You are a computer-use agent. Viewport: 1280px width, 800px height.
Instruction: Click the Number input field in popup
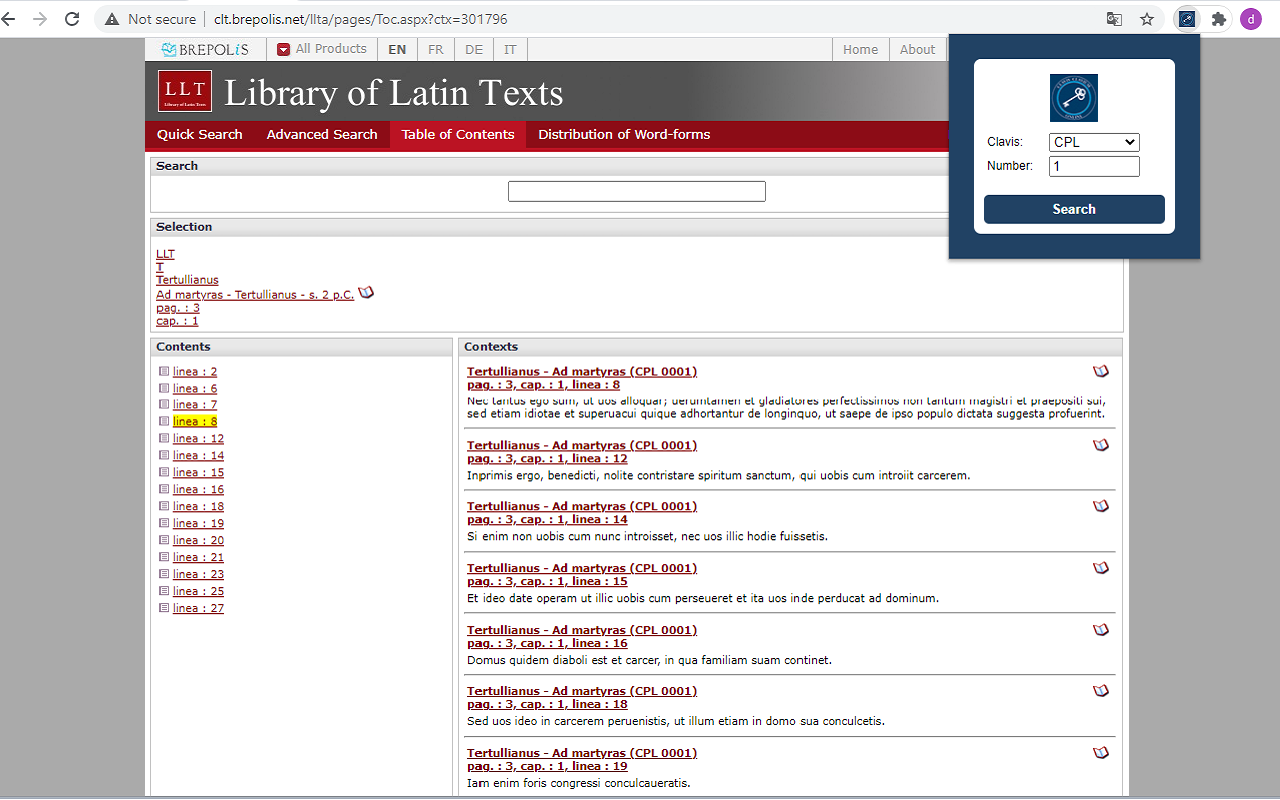click(x=1094, y=166)
